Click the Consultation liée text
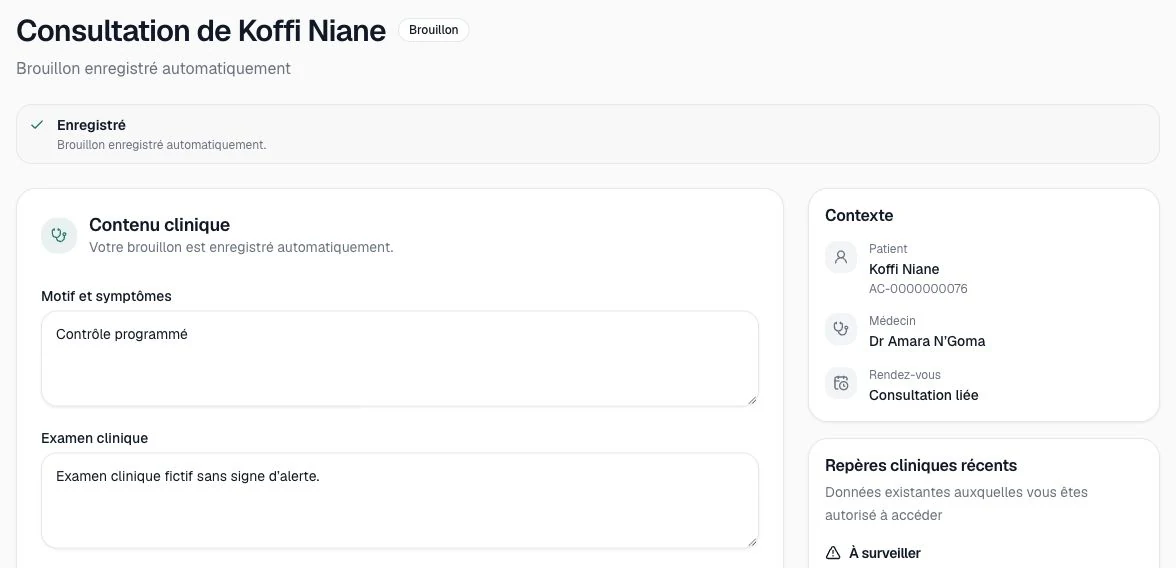 point(923,395)
